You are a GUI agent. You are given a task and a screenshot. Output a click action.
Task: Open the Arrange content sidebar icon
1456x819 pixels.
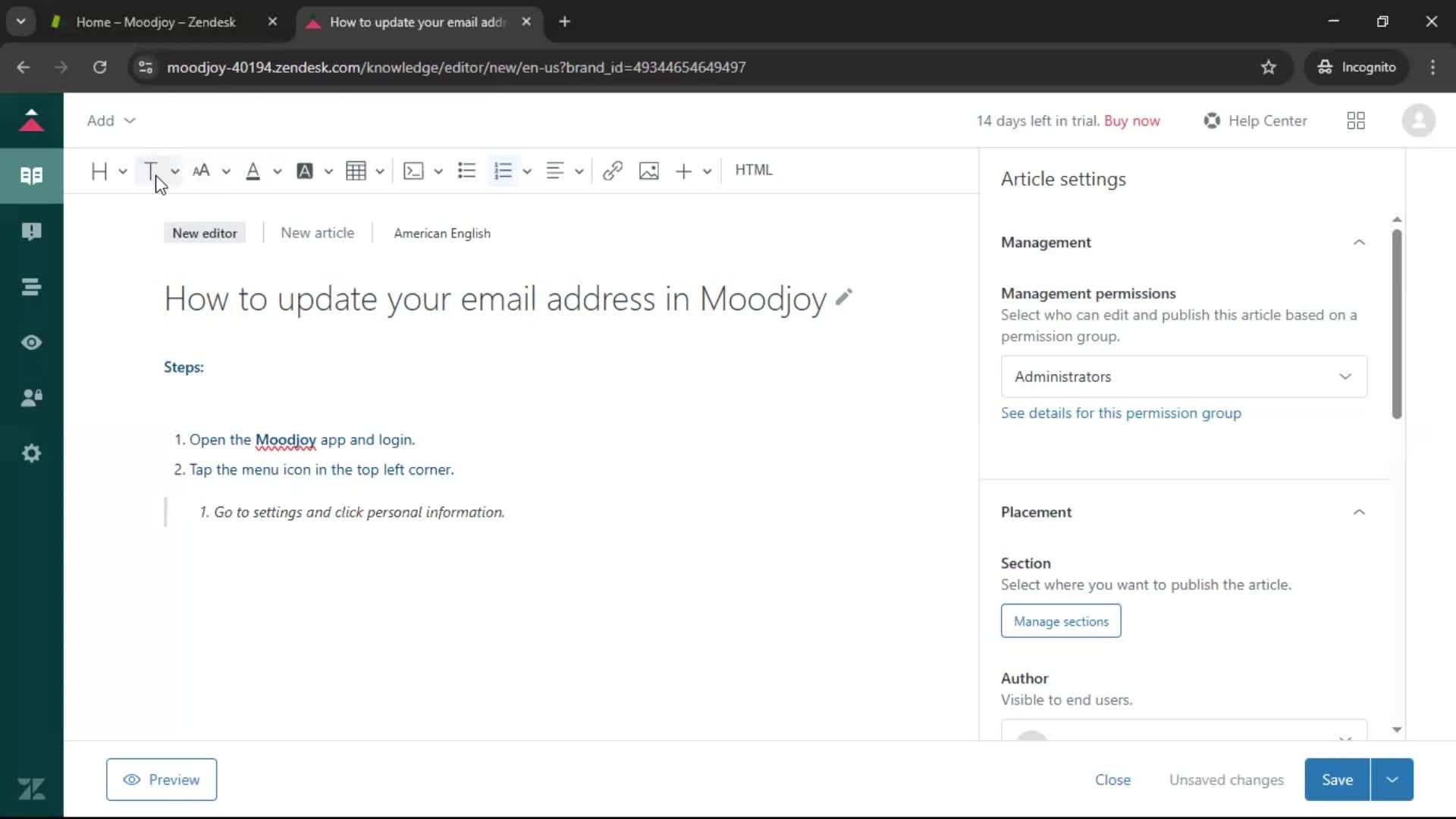tap(31, 287)
